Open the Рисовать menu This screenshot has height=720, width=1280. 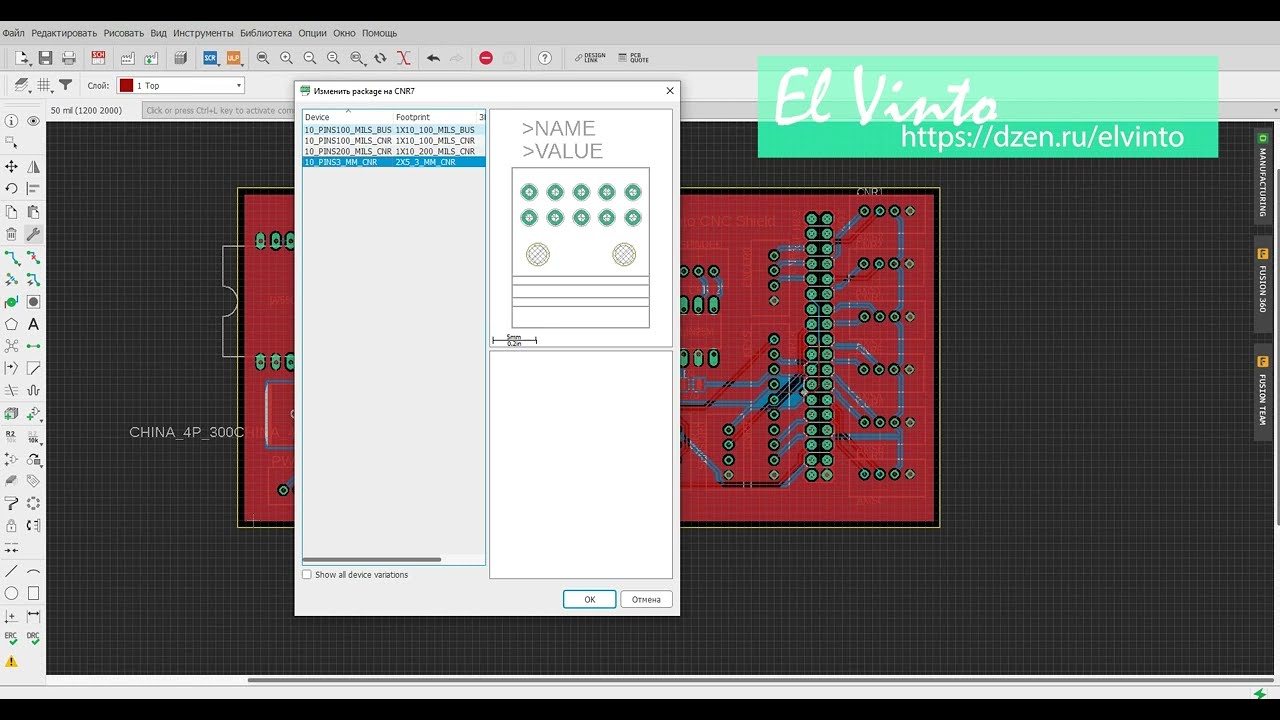point(124,33)
